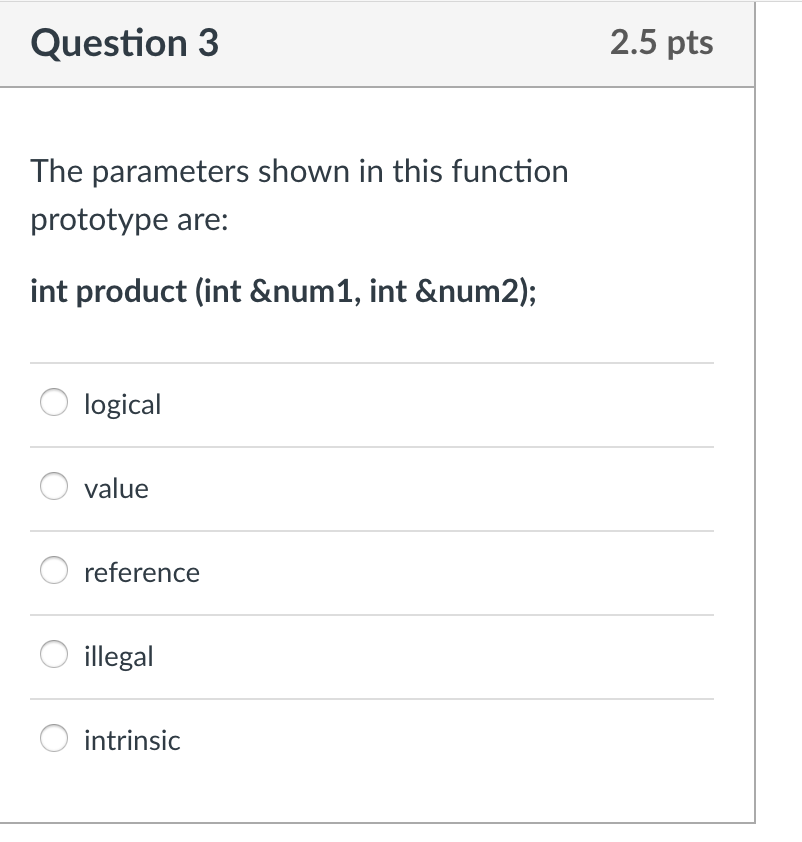802x842 pixels.
Task: Click the question header bar area
Action: coord(375,43)
